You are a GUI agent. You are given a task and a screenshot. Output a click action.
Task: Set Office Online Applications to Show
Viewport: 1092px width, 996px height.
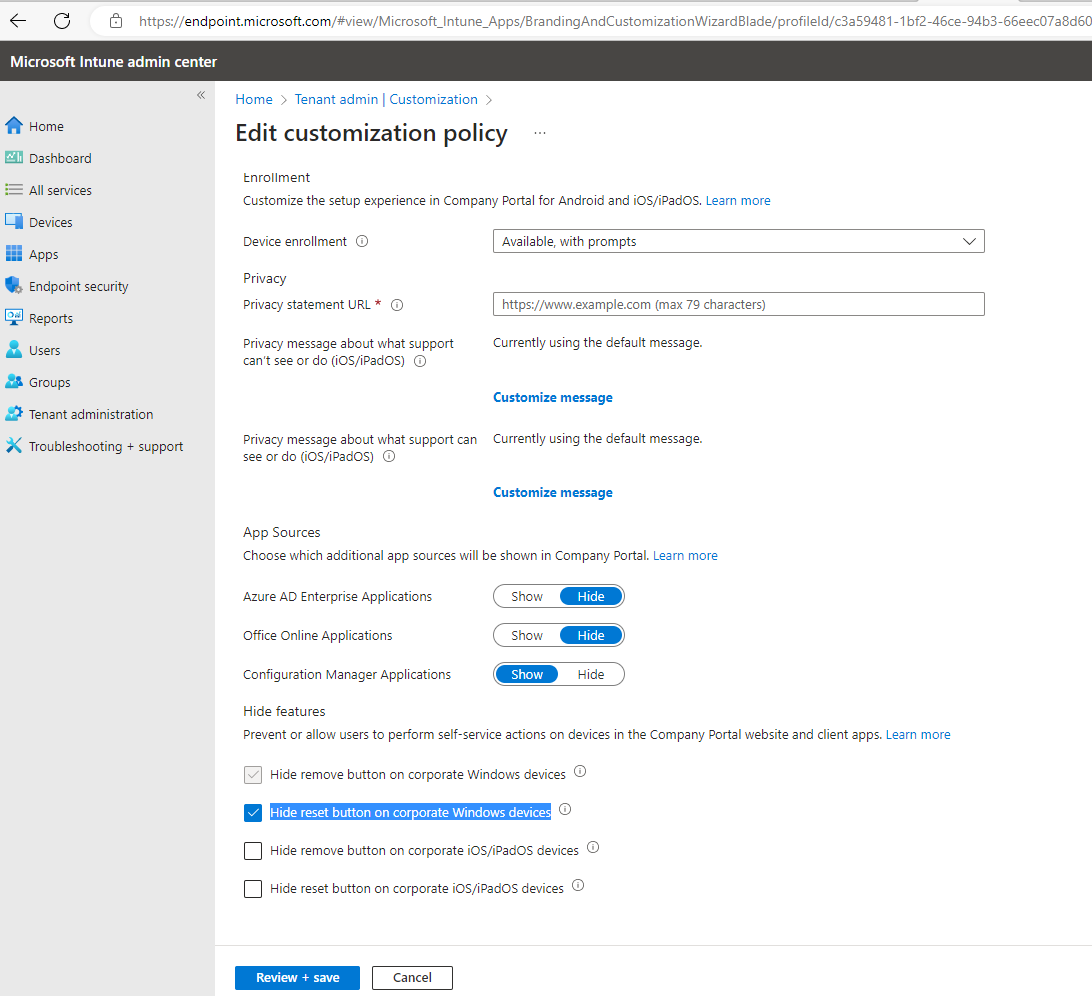click(x=526, y=635)
